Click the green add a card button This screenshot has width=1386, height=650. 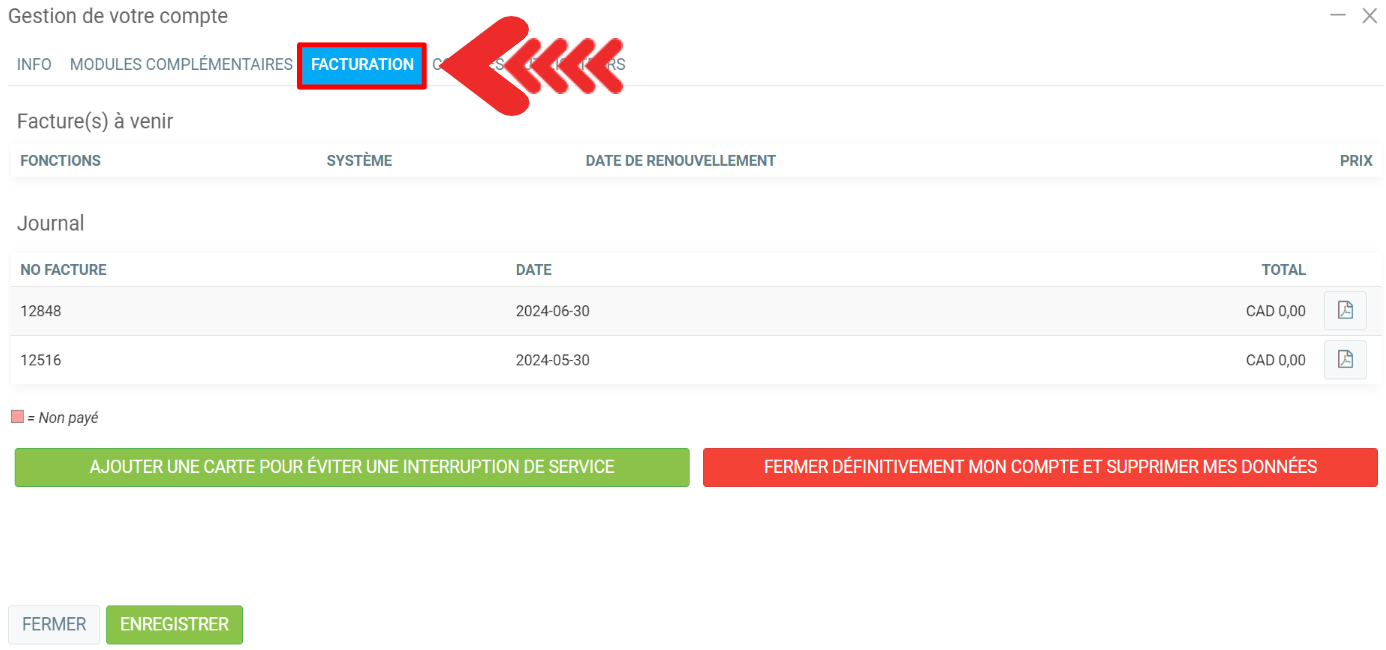(352, 467)
